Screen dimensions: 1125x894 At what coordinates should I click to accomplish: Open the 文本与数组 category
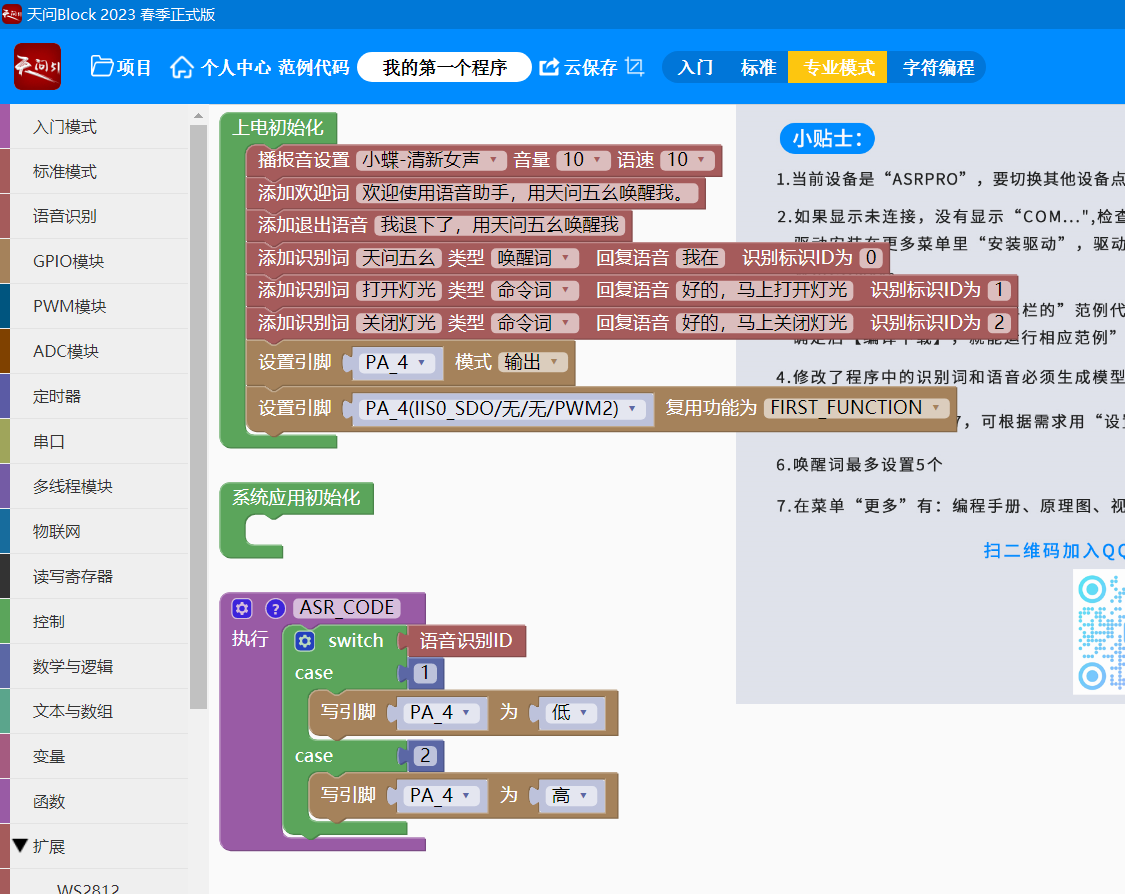click(x=99, y=711)
